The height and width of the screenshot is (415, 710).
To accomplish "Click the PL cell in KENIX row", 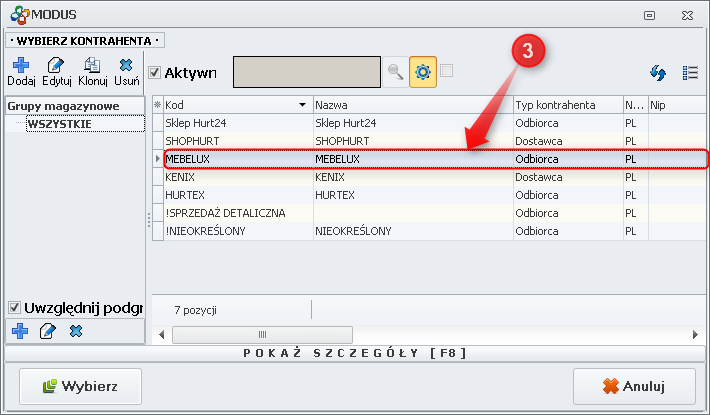I will pos(636,177).
